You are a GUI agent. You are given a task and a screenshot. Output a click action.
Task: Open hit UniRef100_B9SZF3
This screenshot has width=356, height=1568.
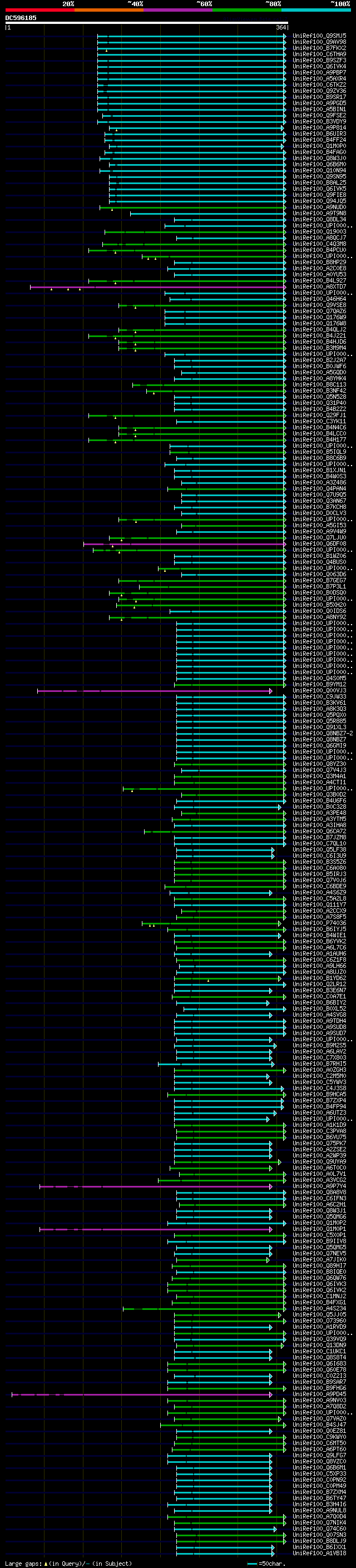tap(319, 60)
